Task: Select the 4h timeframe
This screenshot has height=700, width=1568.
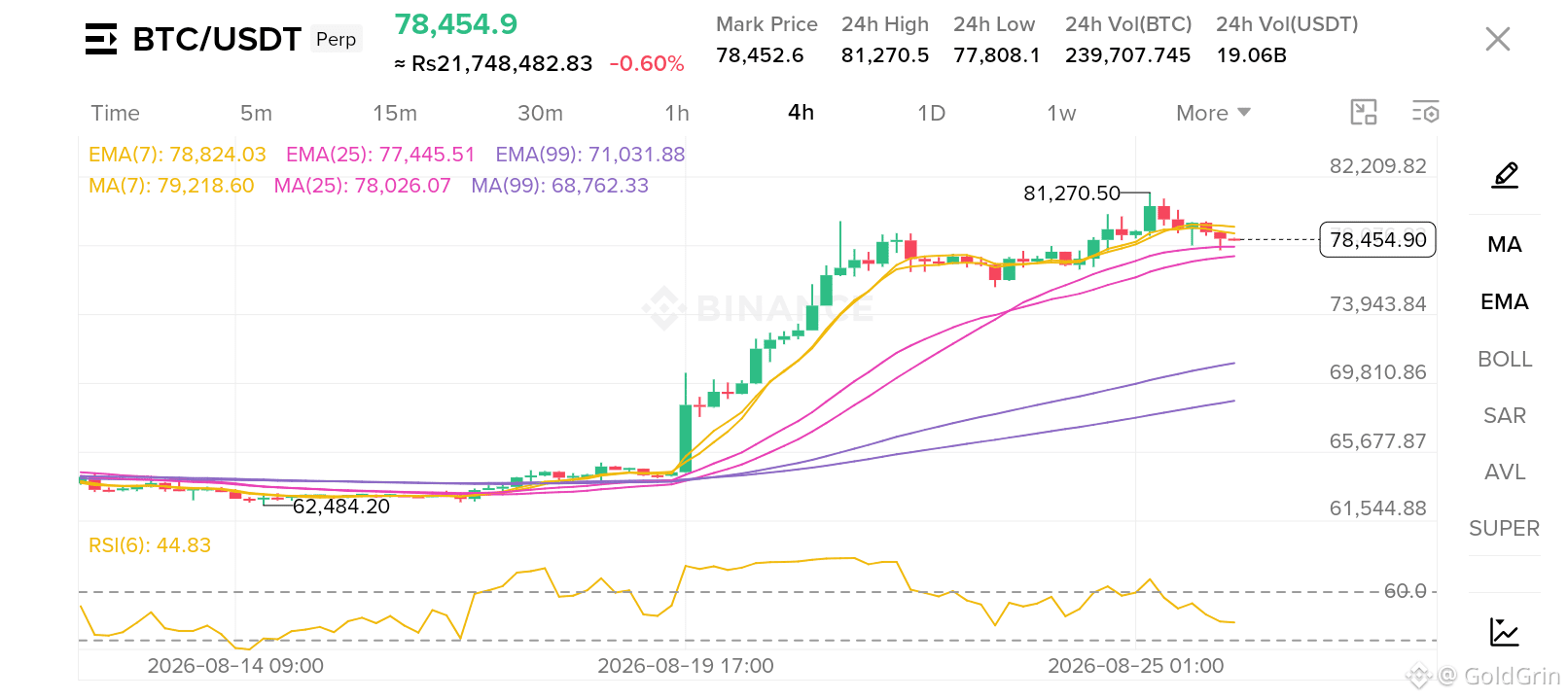Action: 801,113
